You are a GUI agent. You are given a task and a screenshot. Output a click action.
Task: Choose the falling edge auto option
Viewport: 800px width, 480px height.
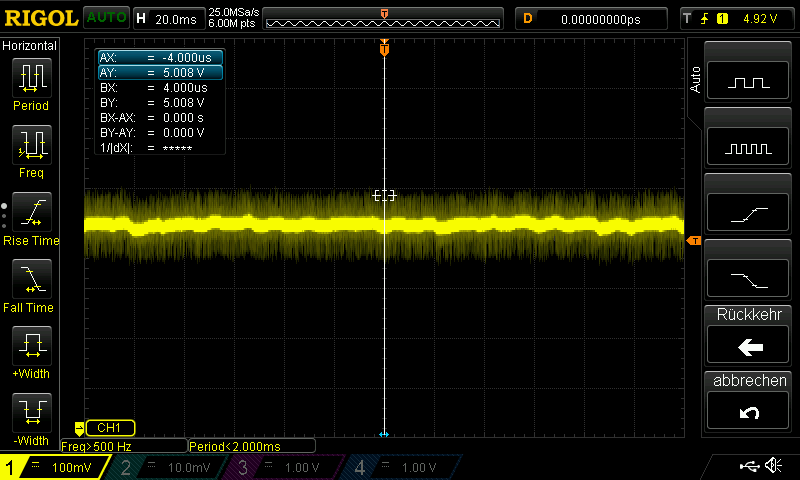coord(748,279)
